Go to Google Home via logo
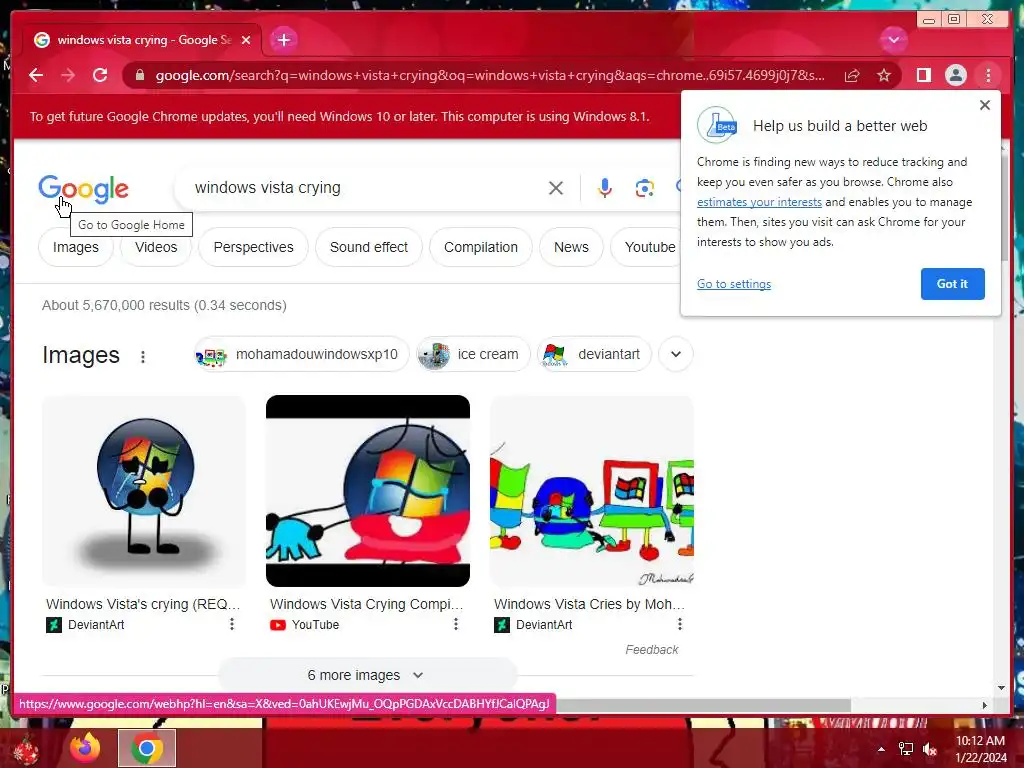The height and width of the screenshot is (768, 1024). click(x=83, y=189)
